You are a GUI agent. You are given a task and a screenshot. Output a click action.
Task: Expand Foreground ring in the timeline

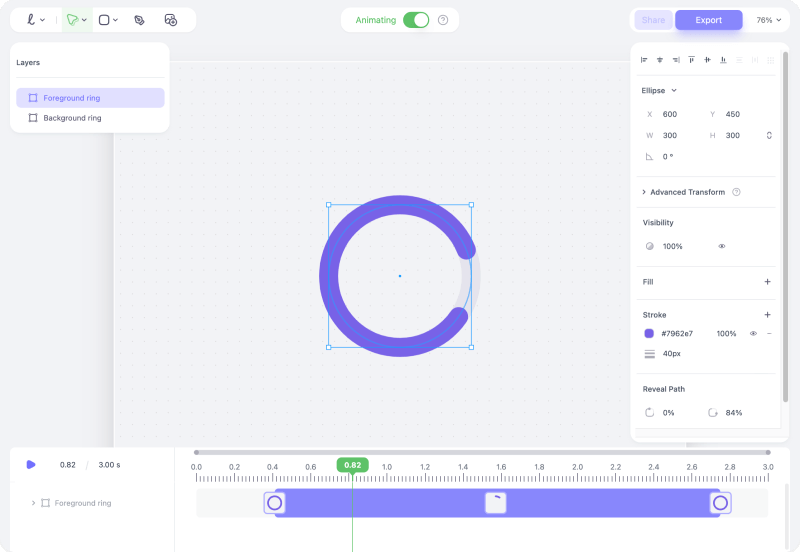[33, 503]
